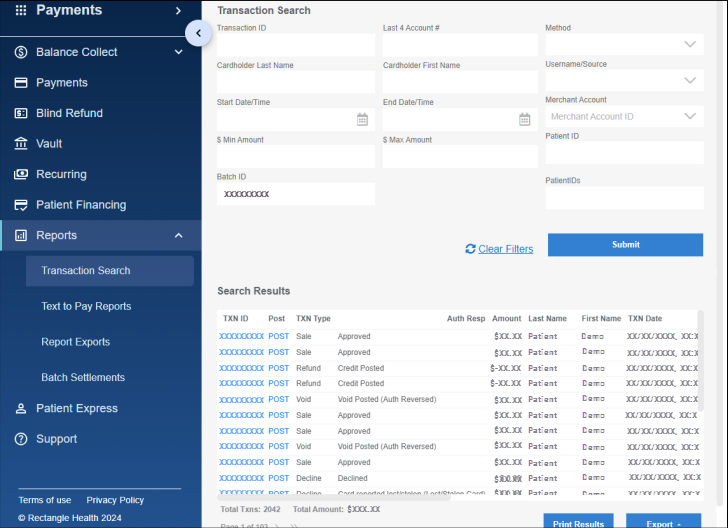The width and height of the screenshot is (728, 528).
Task: Open the Start Date/Time calendar picker
Action: click(x=362, y=119)
